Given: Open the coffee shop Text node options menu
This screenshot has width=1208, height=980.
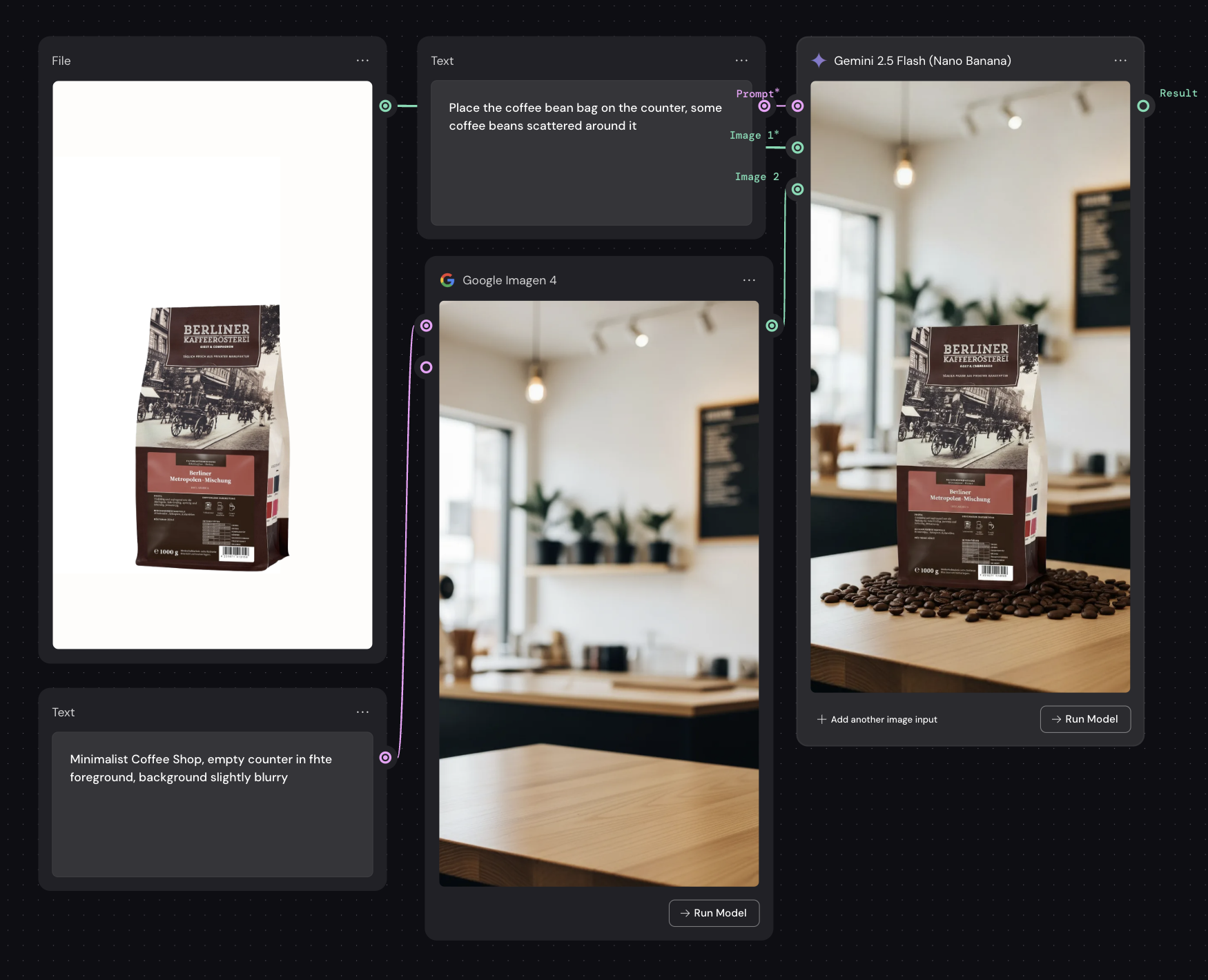Looking at the screenshot, I should [362, 712].
